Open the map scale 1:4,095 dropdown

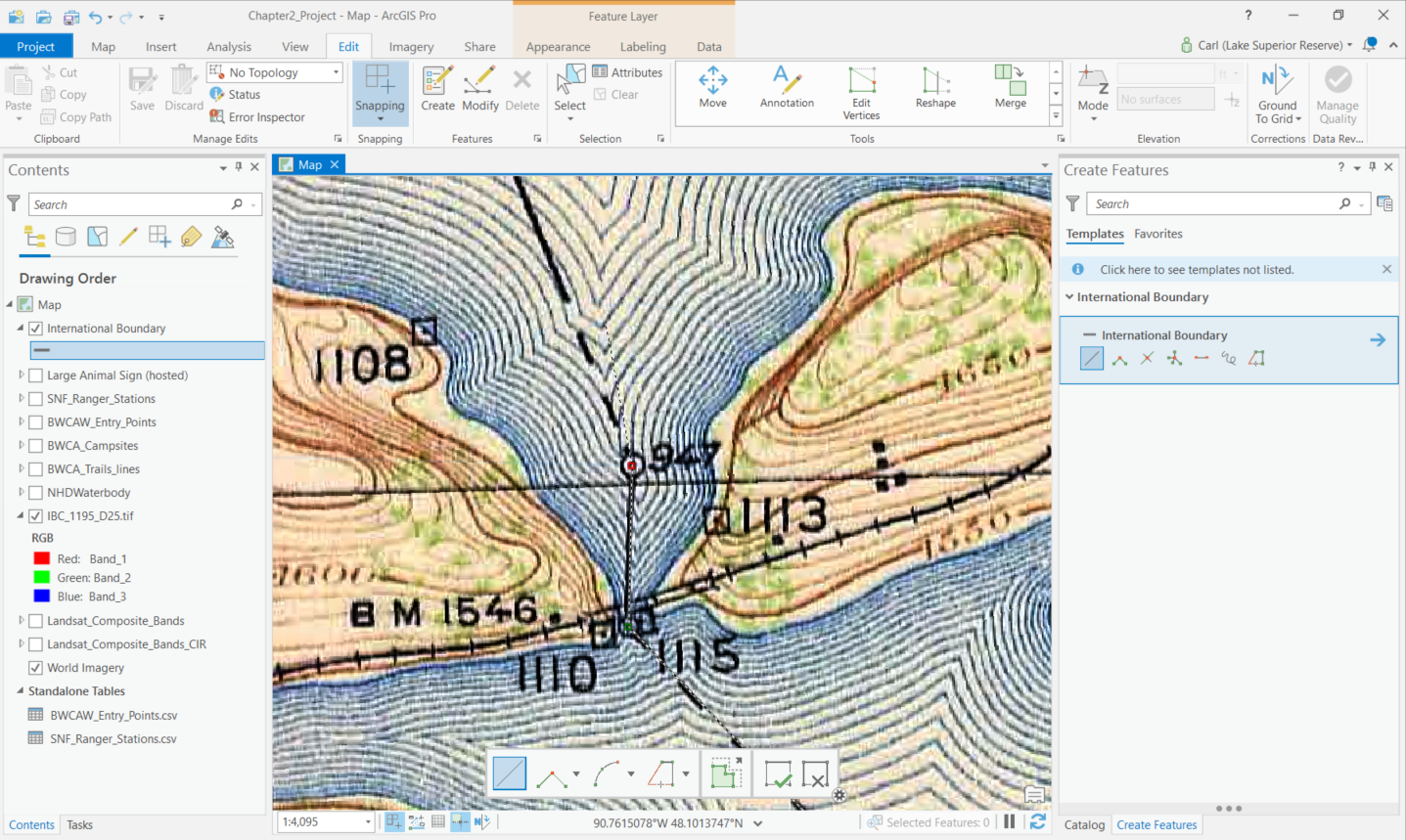pos(368,822)
